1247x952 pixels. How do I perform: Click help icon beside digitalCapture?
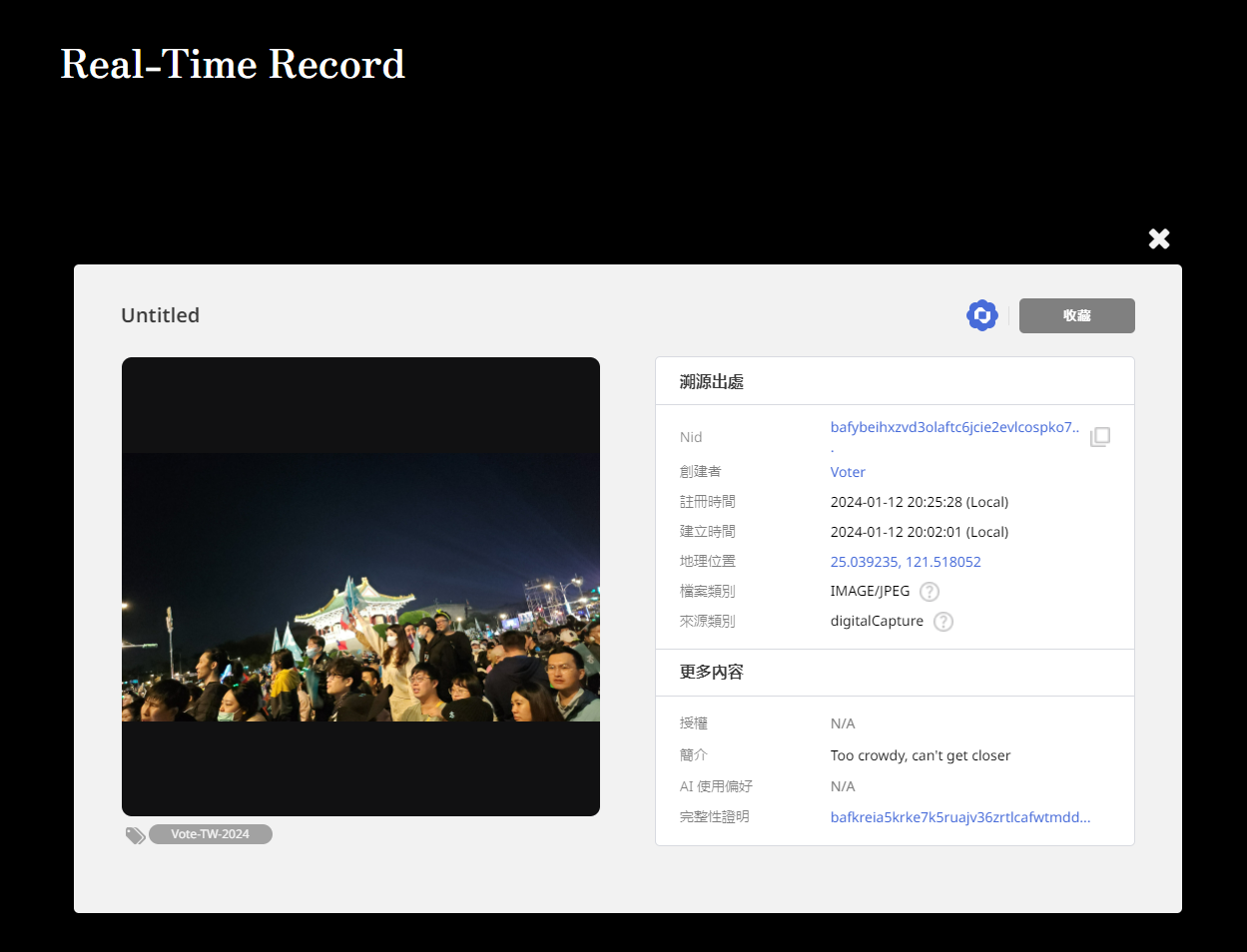(942, 622)
